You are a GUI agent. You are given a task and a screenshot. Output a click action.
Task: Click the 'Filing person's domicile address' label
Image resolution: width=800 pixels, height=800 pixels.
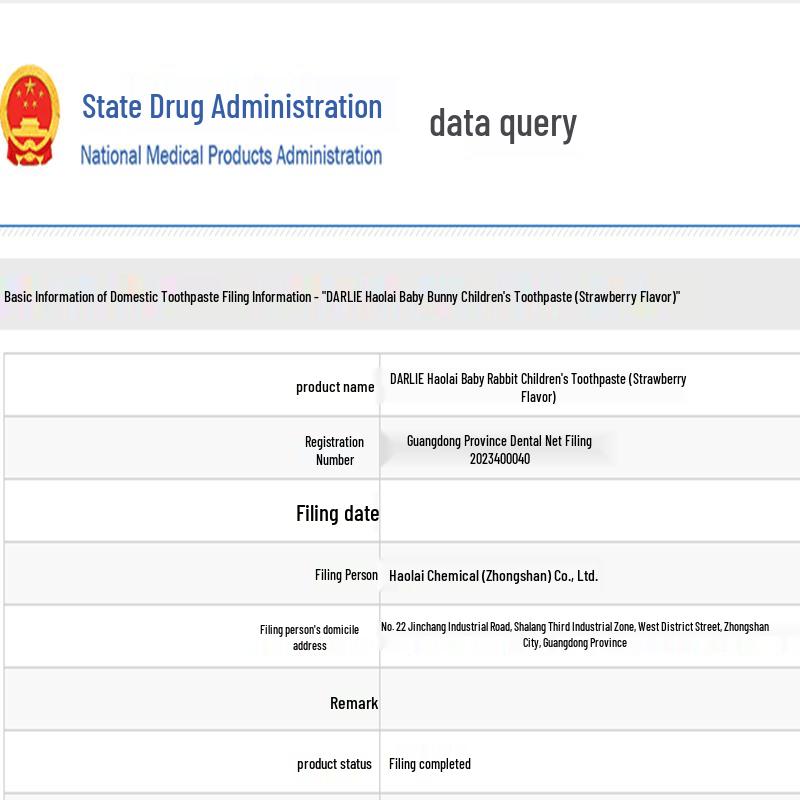click(310, 637)
